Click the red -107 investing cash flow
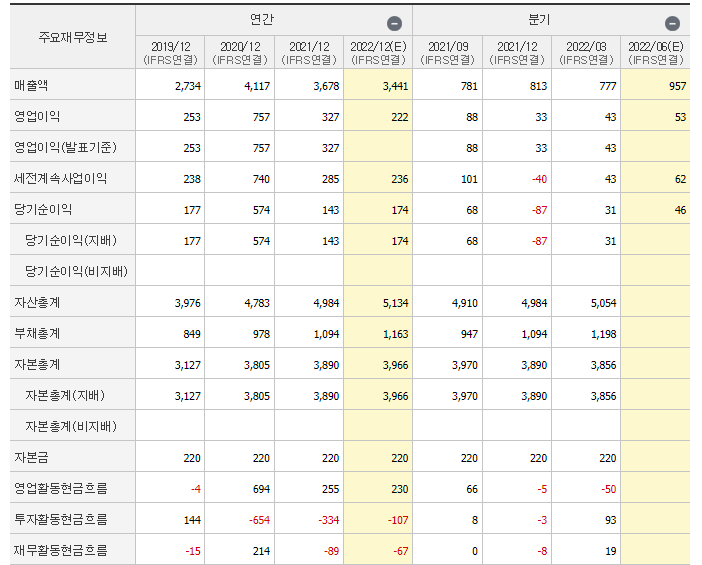Screen dimensions: 702x565 (398, 520)
